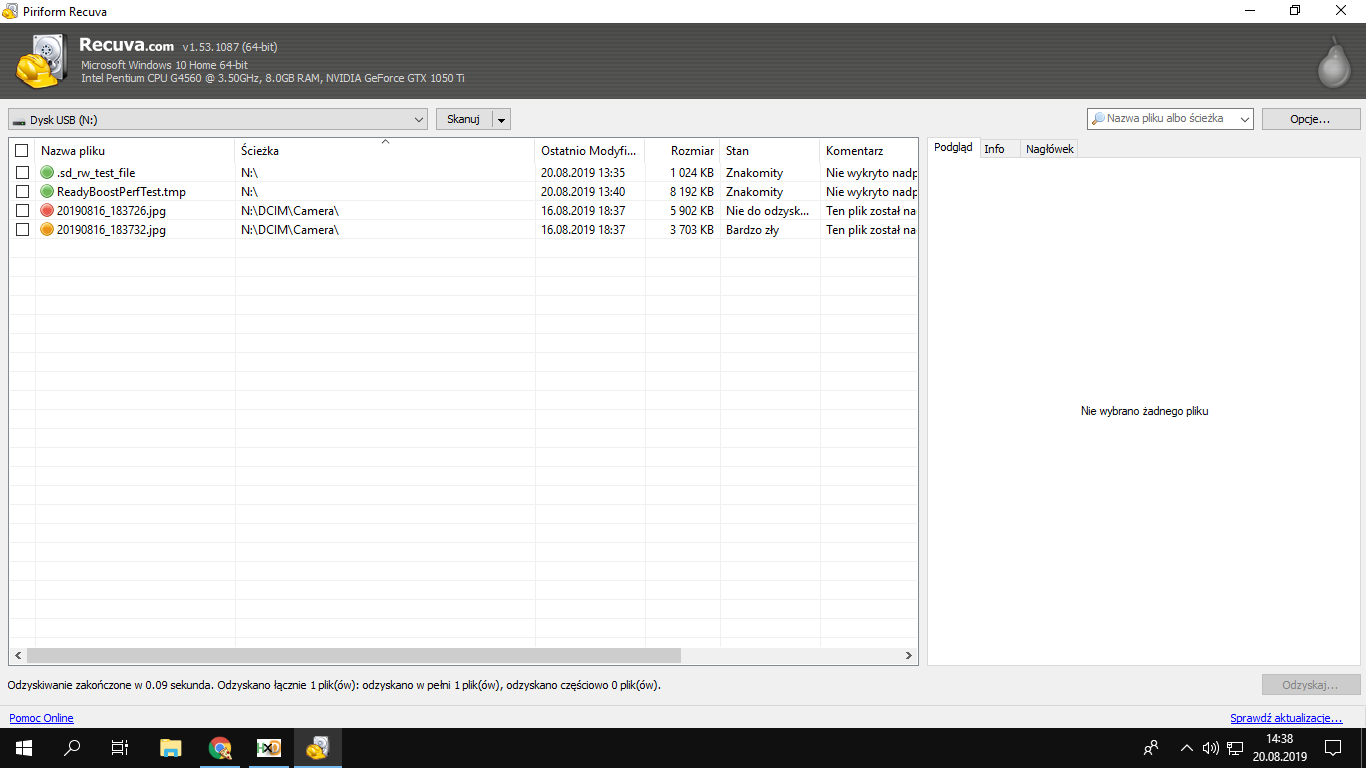This screenshot has height=768, width=1366.
Task: Click the red status dot of 20190816_183726.jpg
Action: [x=47, y=211]
